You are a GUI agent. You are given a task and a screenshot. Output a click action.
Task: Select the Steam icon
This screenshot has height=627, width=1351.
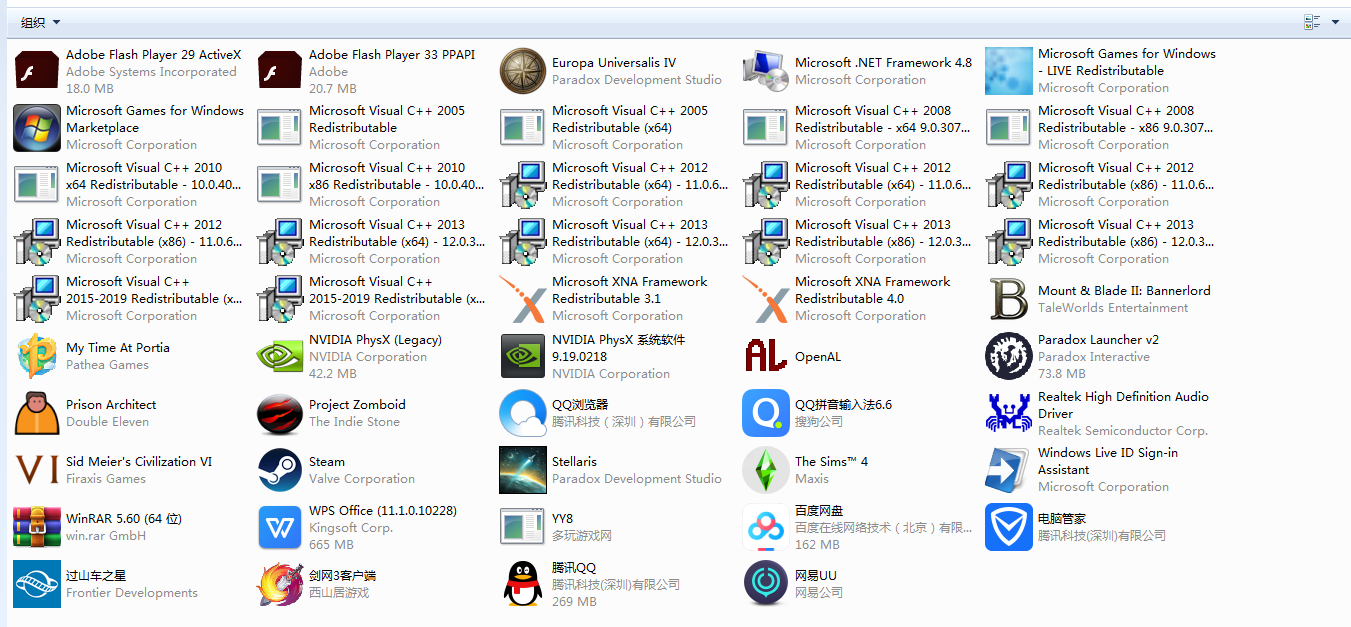click(x=280, y=470)
